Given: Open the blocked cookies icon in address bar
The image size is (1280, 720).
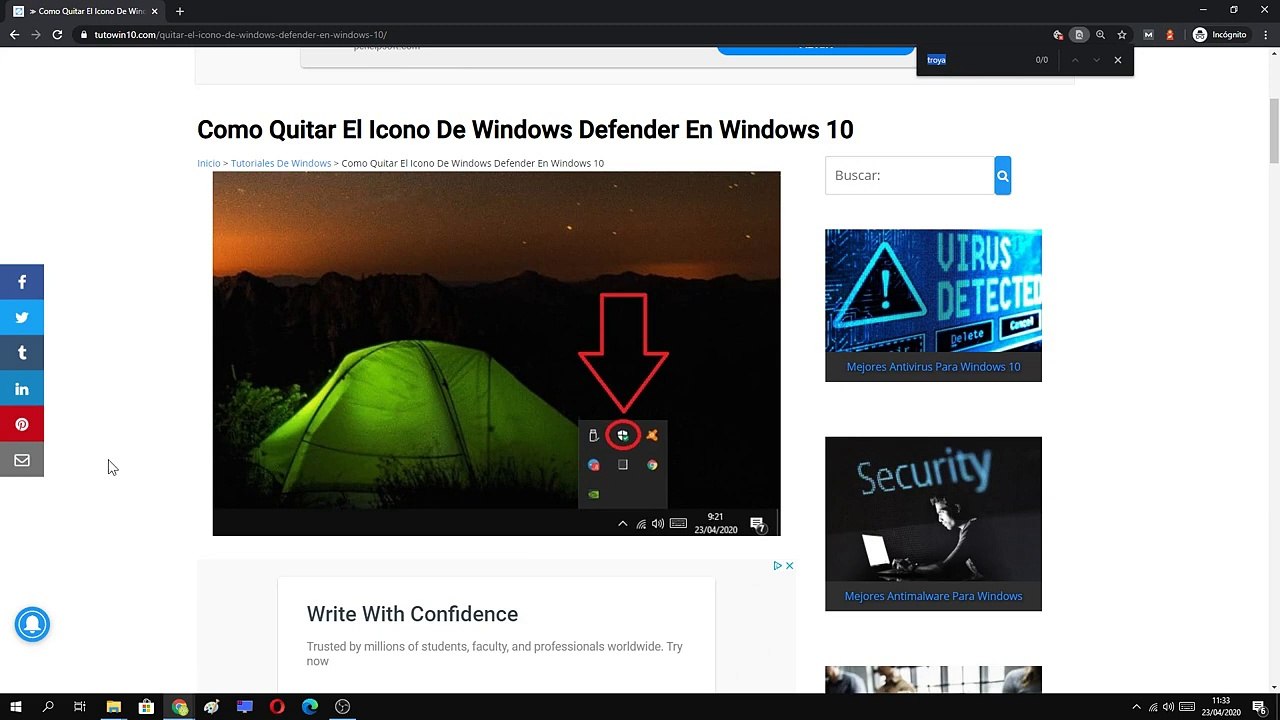Looking at the screenshot, I should pyautogui.click(x=1058, y=35).
